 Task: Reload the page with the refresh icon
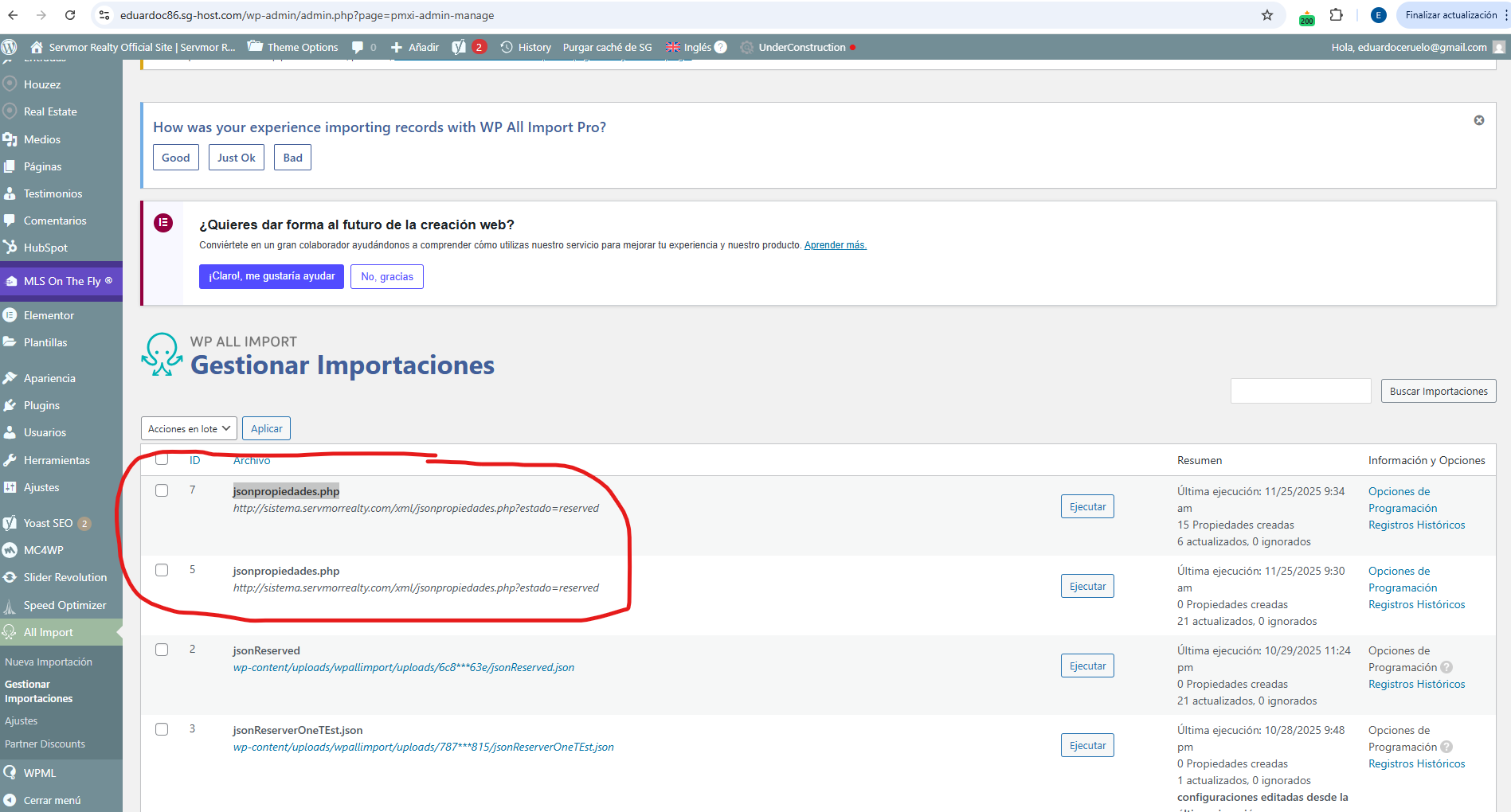70,15
